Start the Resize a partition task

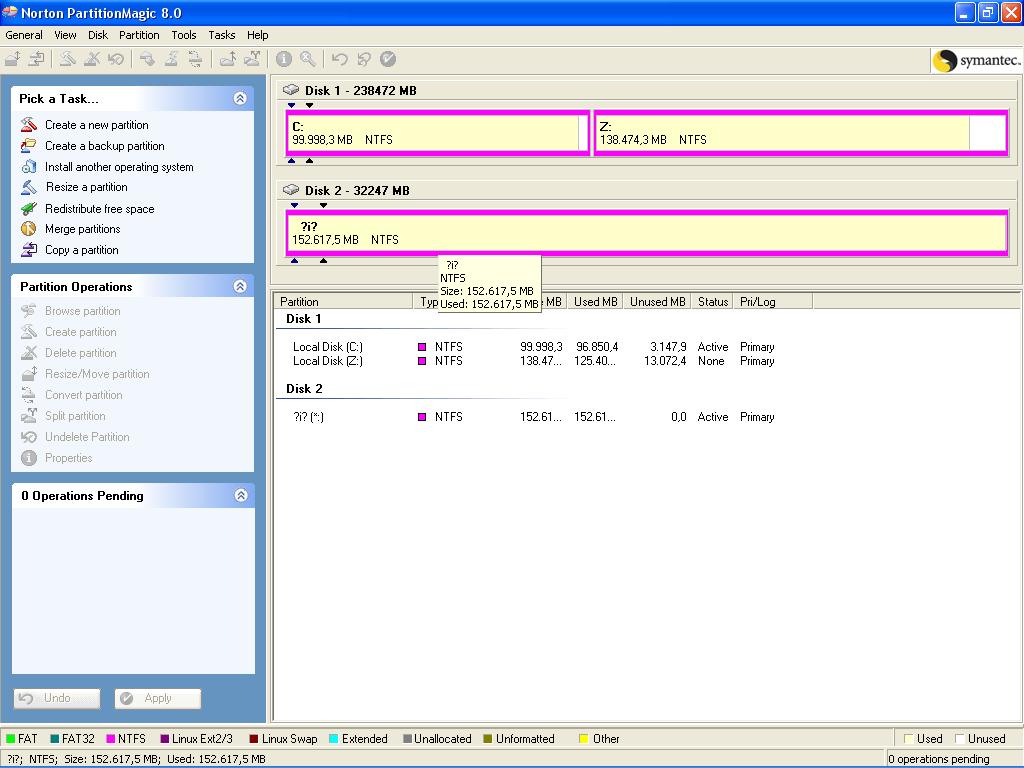(87, 187)
